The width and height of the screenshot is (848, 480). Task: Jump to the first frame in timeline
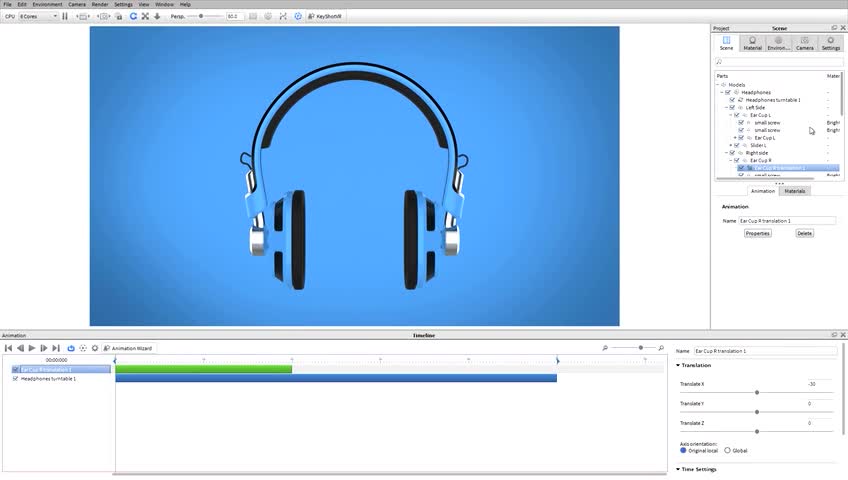click(x=8, y=348)
